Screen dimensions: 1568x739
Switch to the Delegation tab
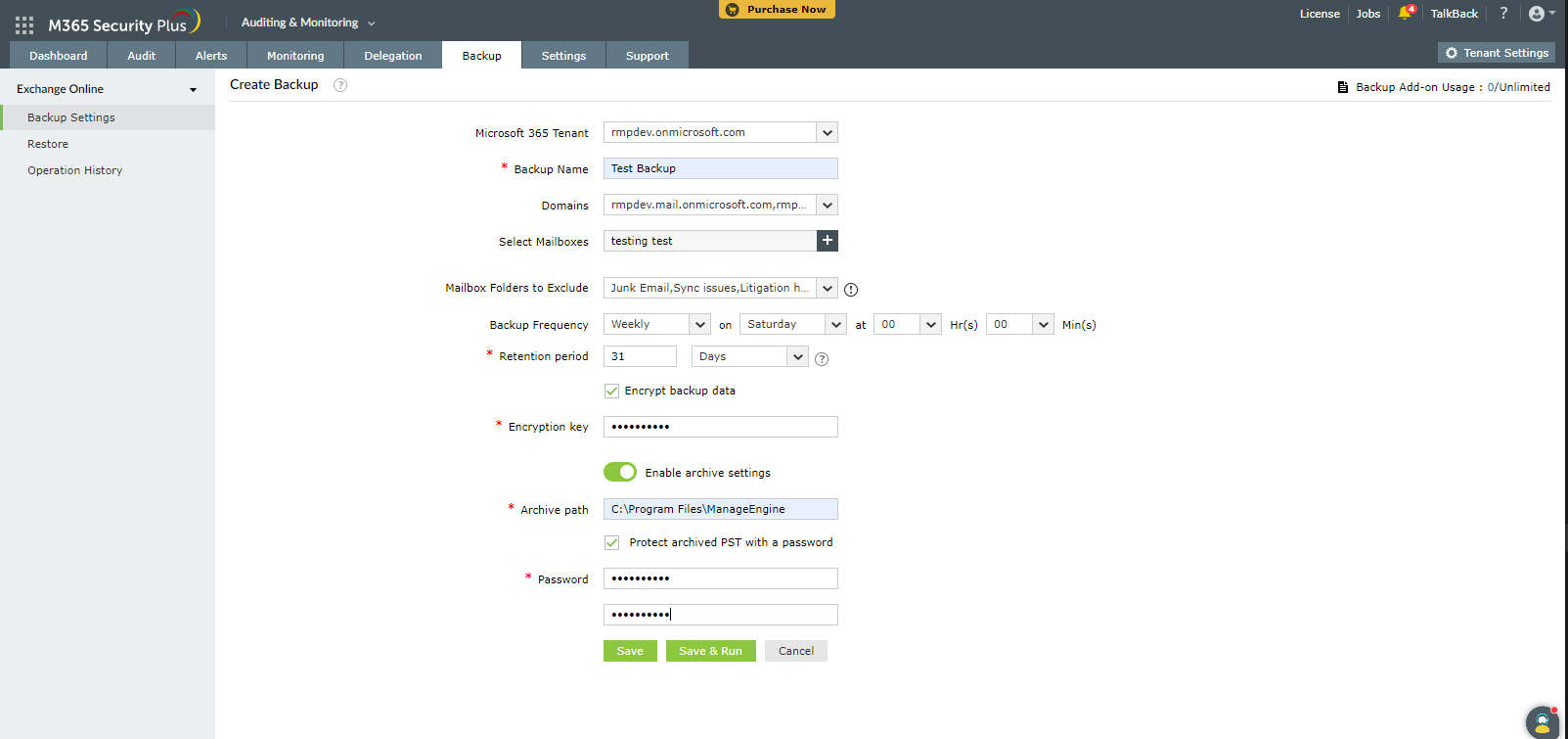tap(393, 56)
